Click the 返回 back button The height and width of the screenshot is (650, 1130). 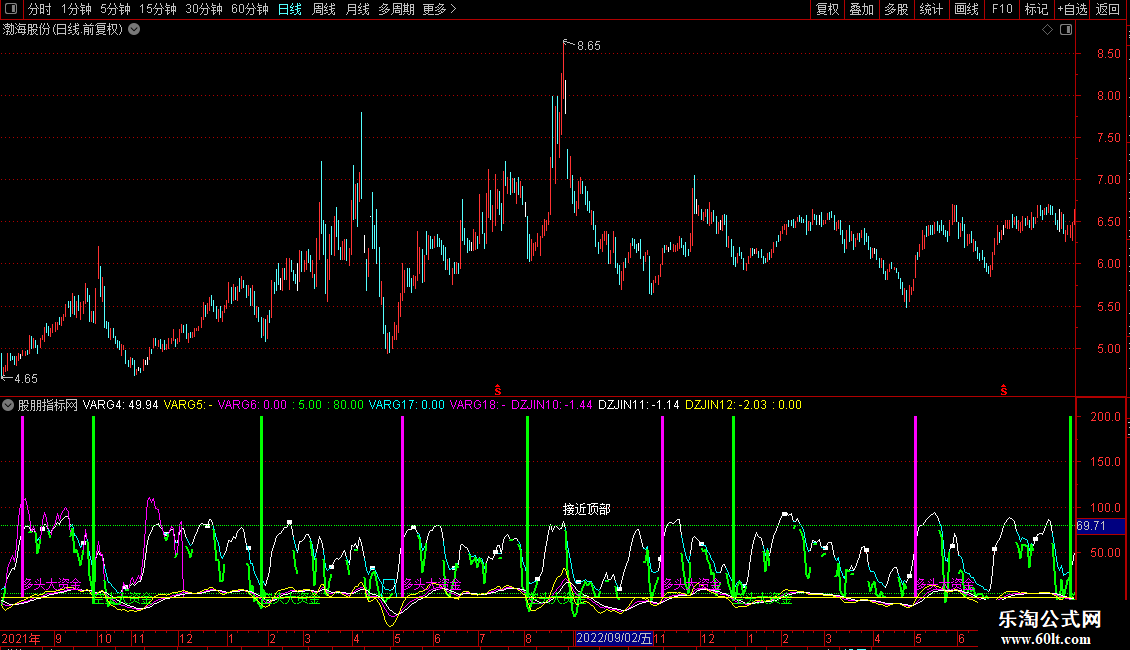1108,10
